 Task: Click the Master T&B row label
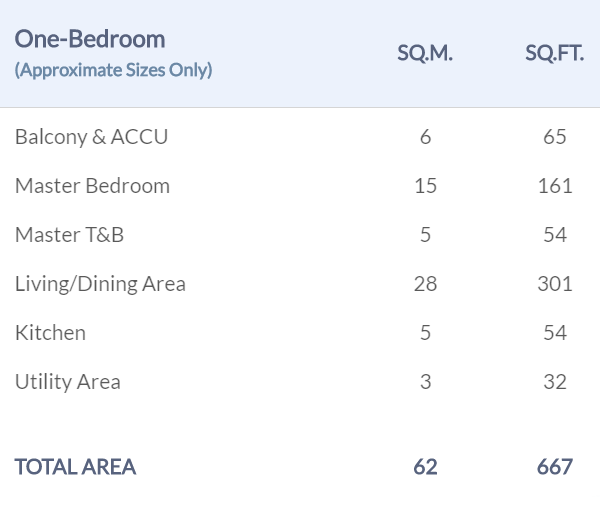[x=69, y=235]
